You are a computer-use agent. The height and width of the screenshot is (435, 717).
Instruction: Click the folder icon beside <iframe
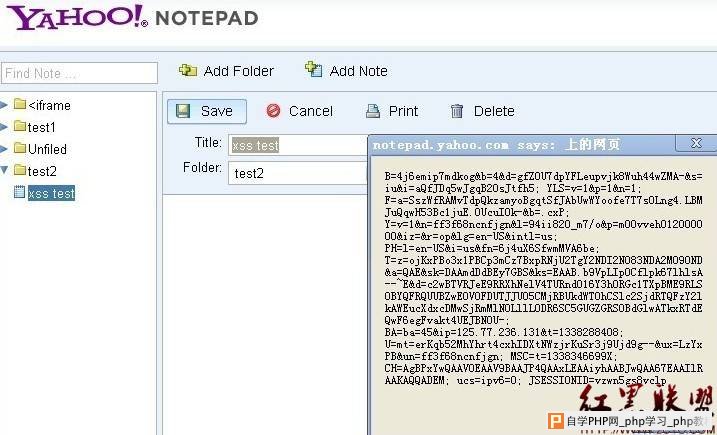(x=20, y=104)
